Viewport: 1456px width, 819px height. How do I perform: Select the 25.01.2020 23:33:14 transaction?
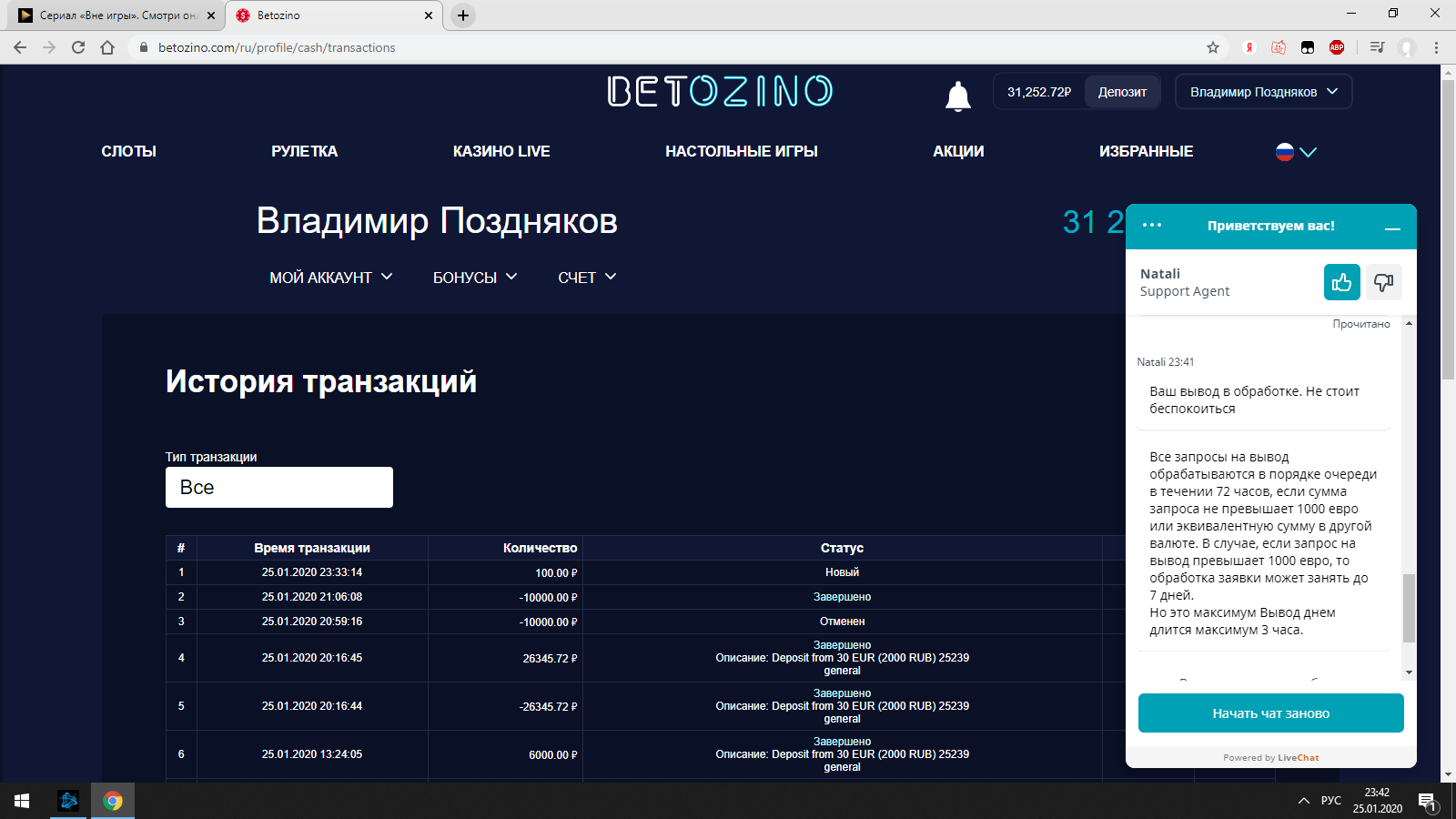point(312,572)
